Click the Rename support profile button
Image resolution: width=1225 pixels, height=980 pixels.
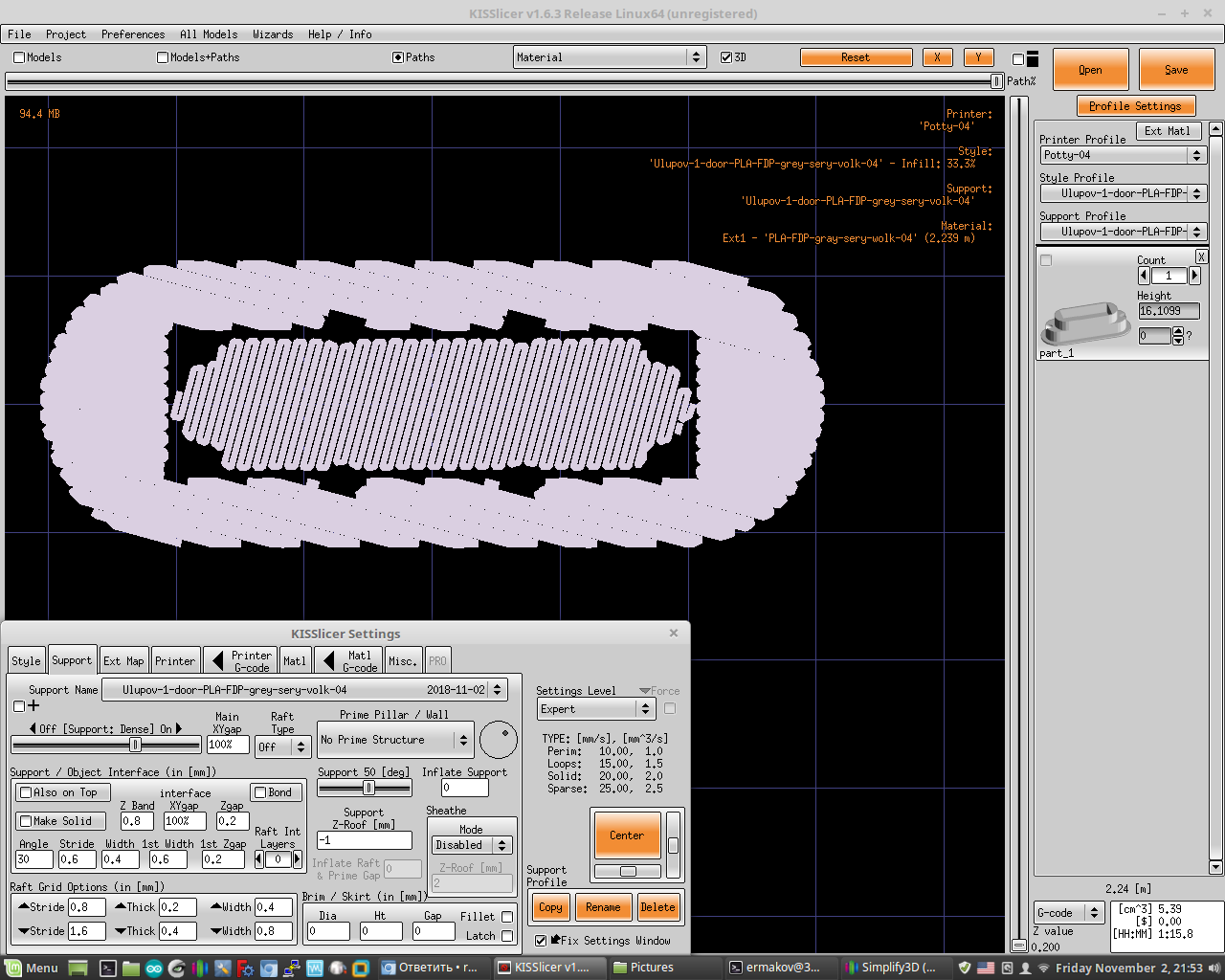[603, 907]
